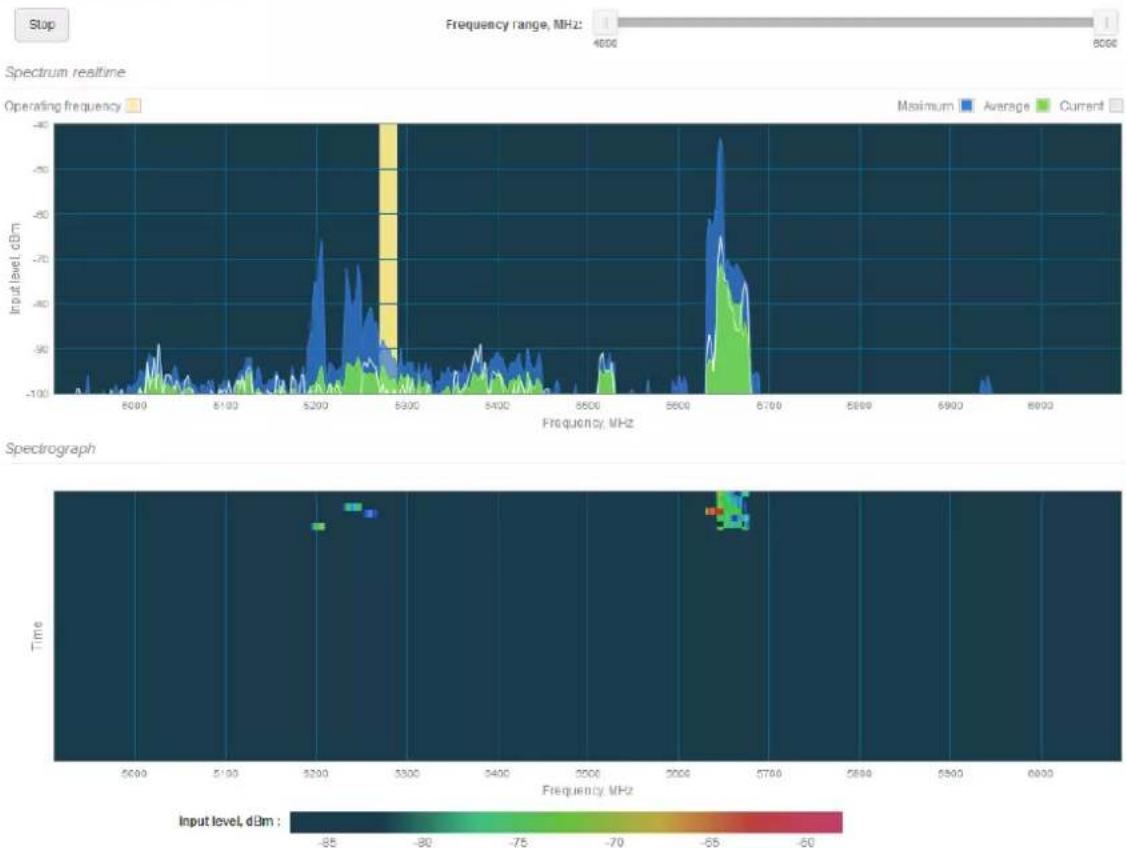Click the 'Frequency range, MHz:' label
This screenshot has width=1126, height=848.
click(x=513, y=24)
